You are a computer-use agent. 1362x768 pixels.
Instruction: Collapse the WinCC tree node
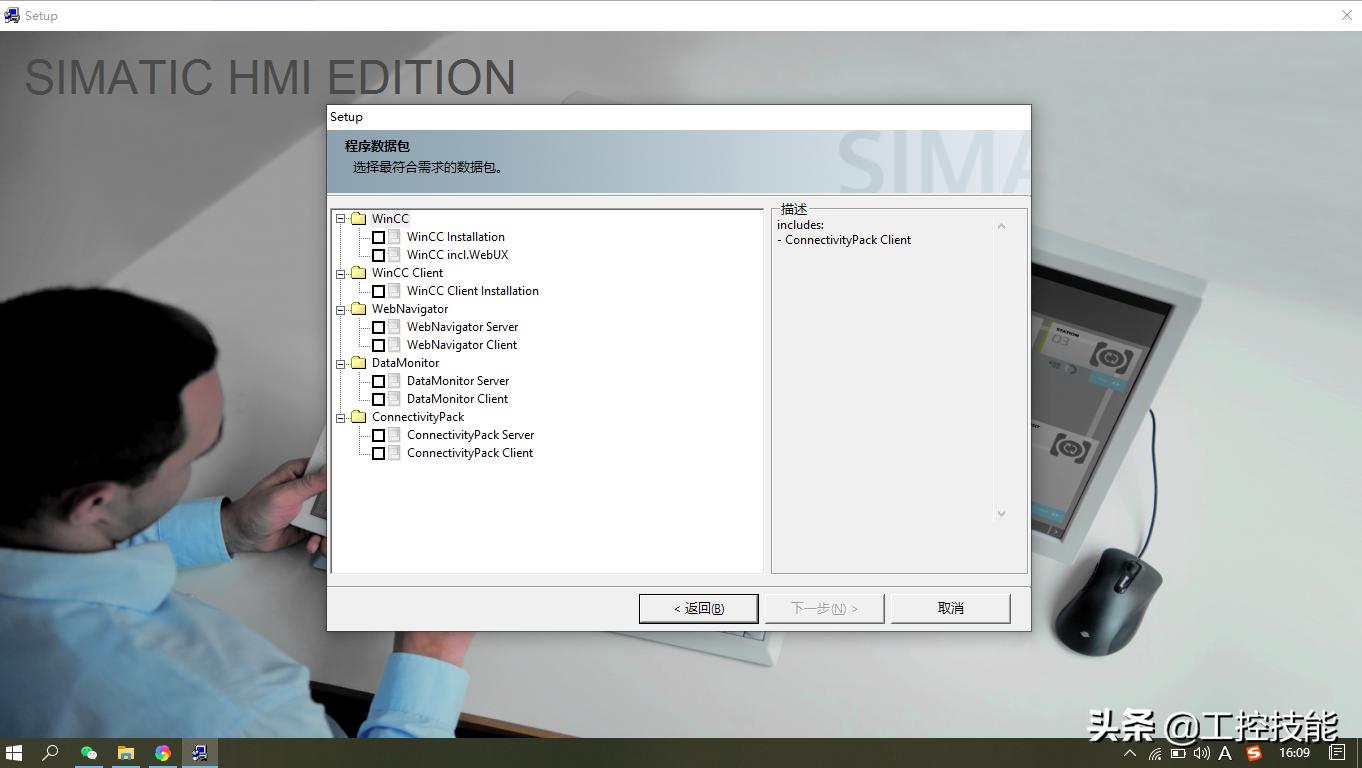(x=340, y=218)
